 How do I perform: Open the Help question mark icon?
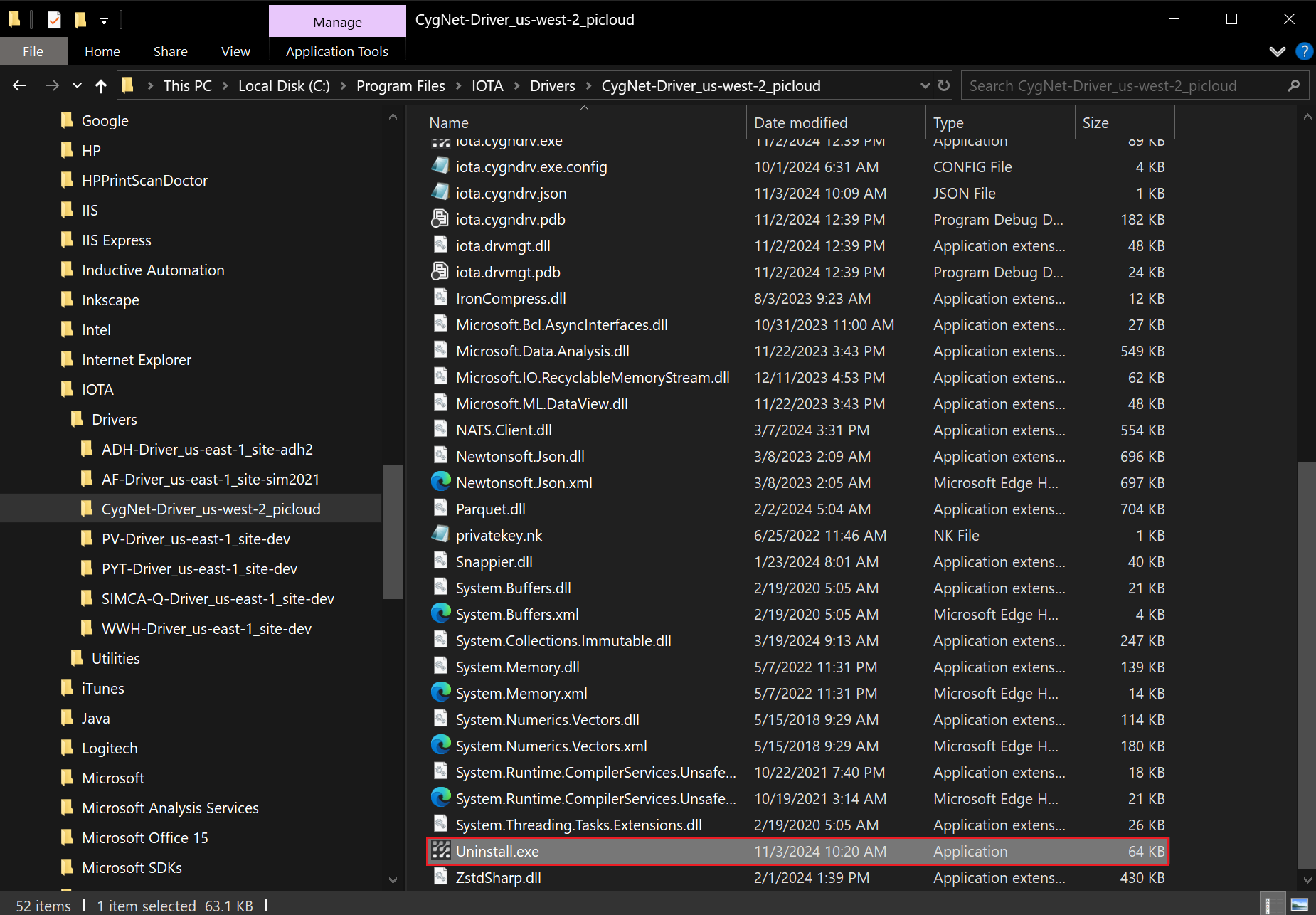tap(1304, 51)
